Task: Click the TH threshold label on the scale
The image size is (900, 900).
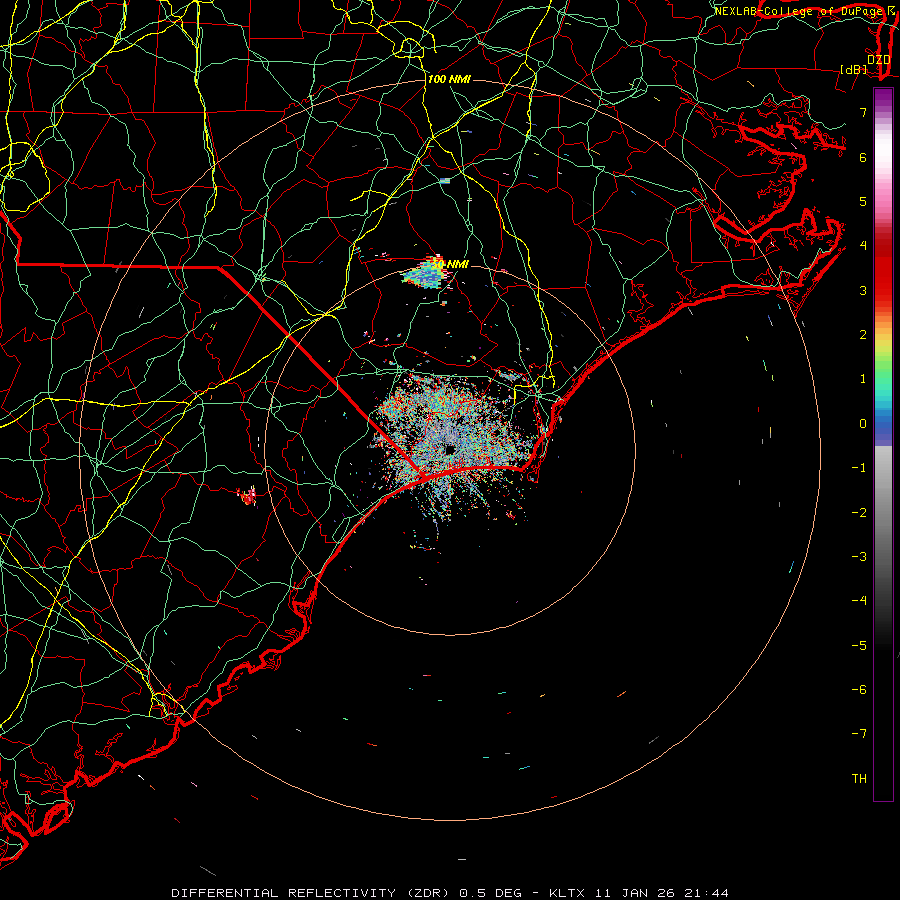Action: point(859,778)
